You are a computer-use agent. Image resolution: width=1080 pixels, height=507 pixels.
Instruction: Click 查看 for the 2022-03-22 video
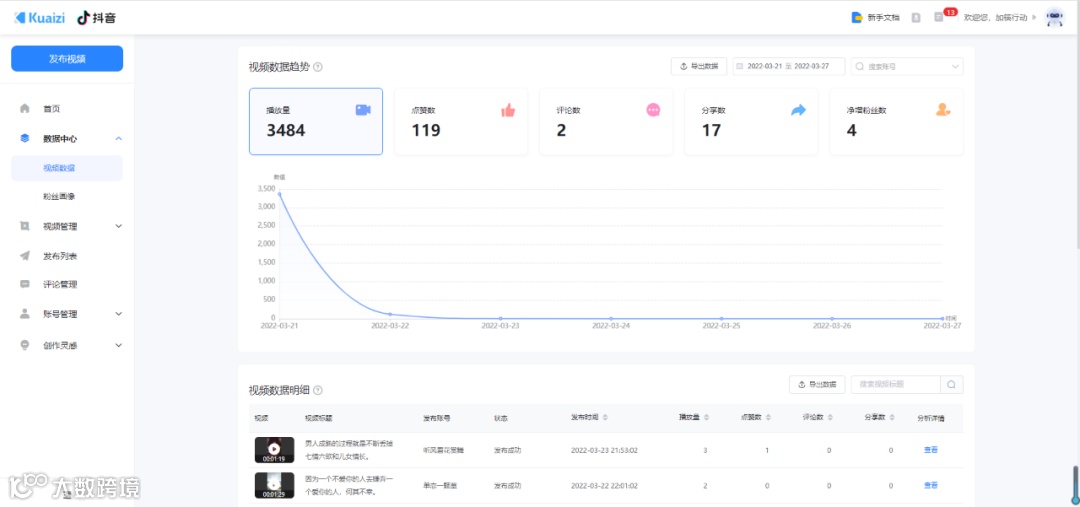931,486
